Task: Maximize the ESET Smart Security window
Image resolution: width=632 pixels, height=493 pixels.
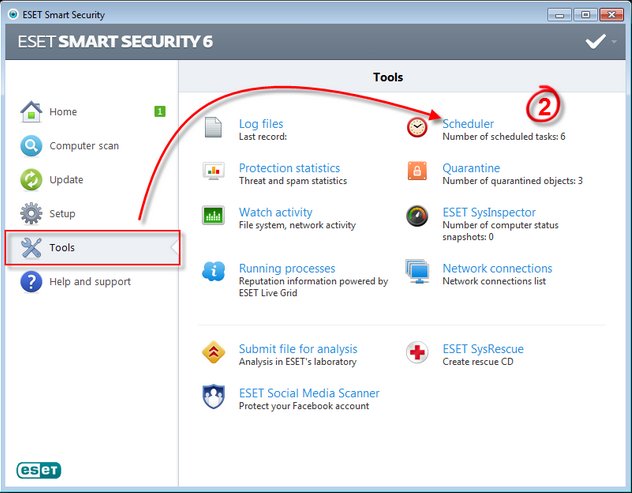Action: (585, 15)
